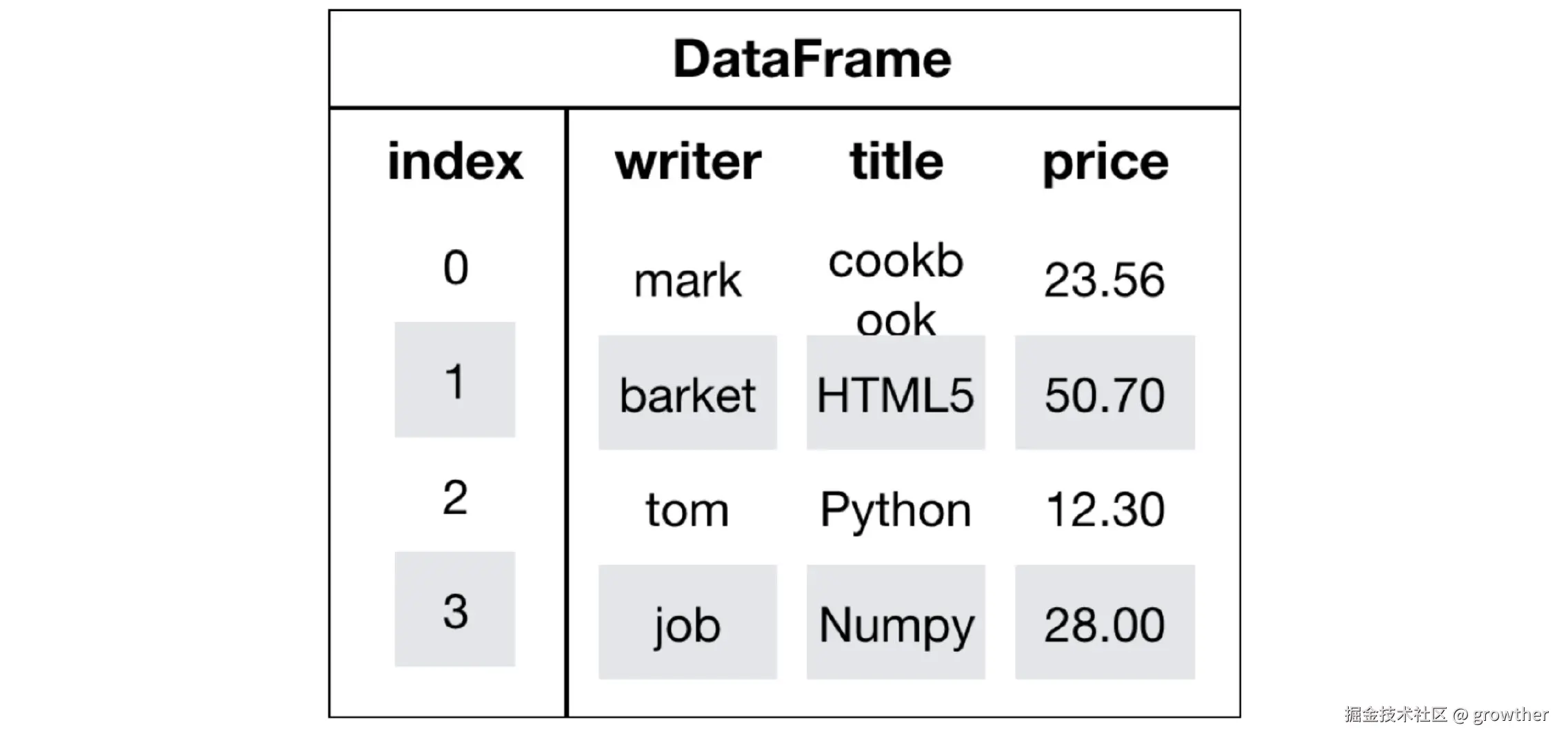Click the "barket" writer cell
Image resolution: width=1568 pixels, height=745 pixels.
(x=687, y=394)
